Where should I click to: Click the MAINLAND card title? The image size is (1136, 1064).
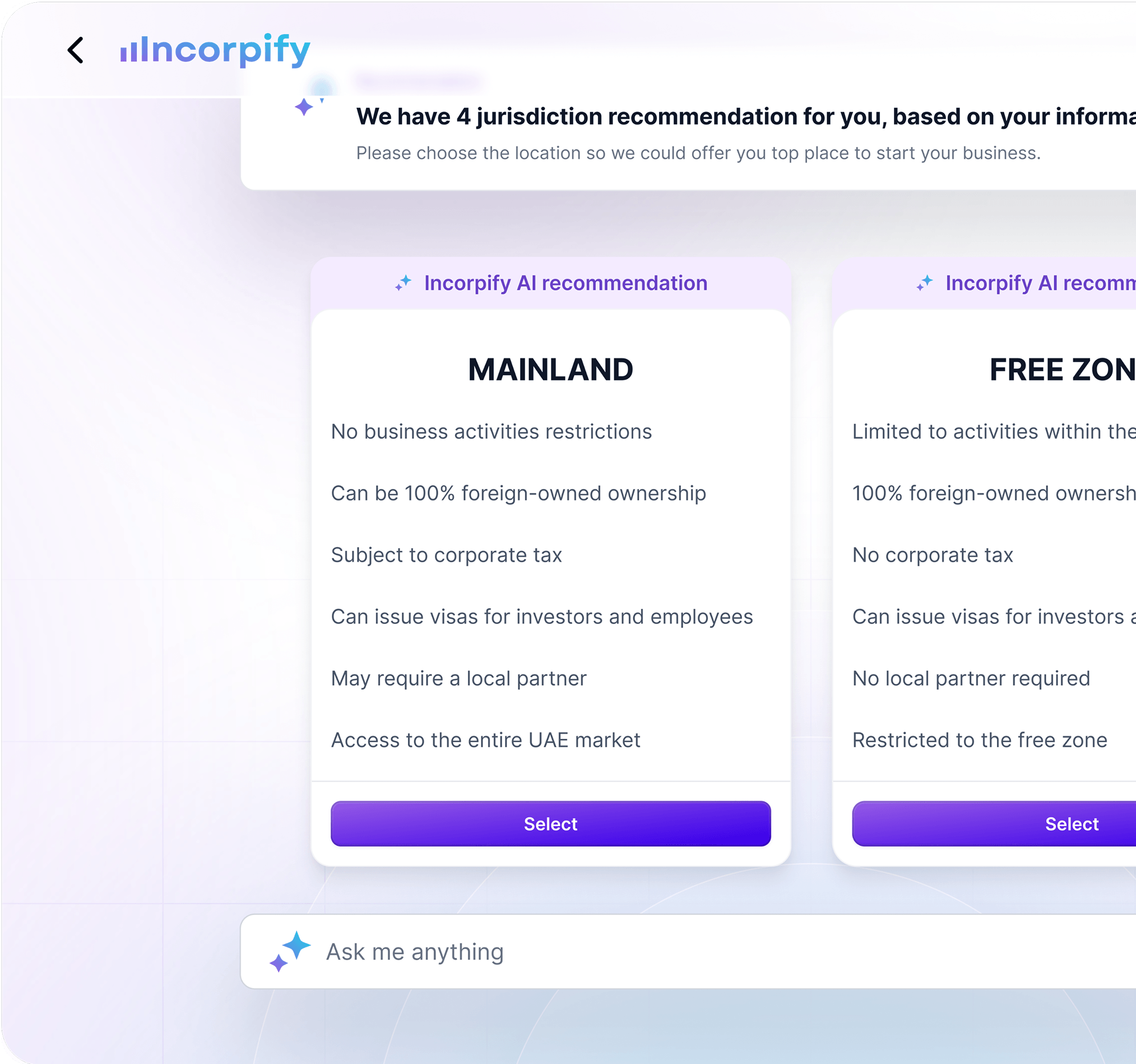pyautogui.click(x=550, y=369)
